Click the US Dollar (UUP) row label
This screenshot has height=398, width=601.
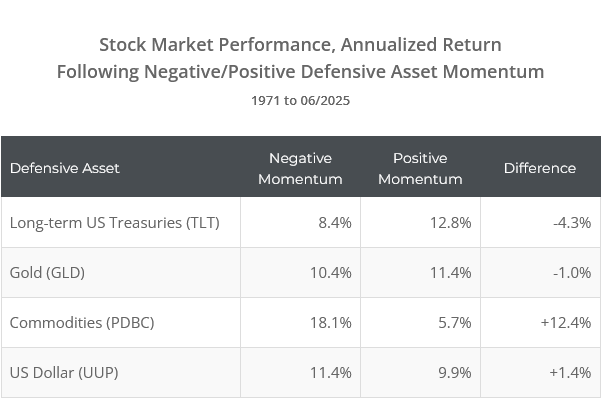64,373
